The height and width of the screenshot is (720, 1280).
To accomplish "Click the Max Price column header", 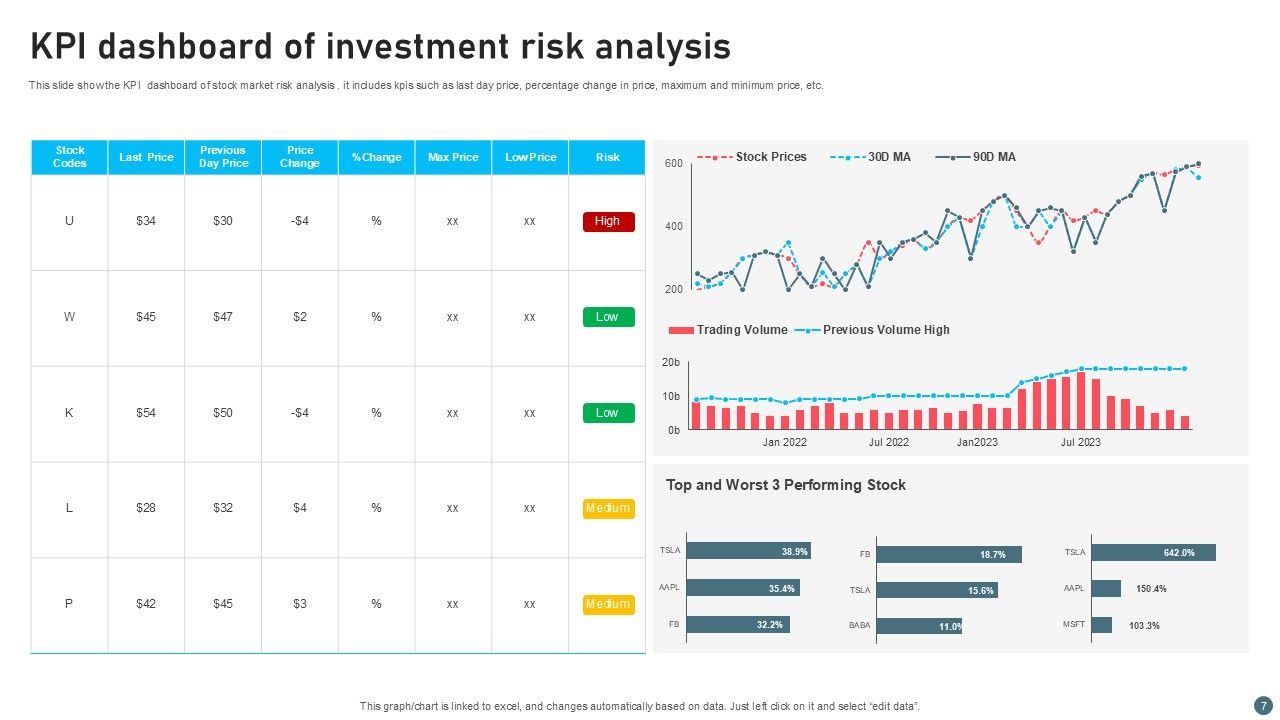I will pyautogui.click(x=453, y=157).
